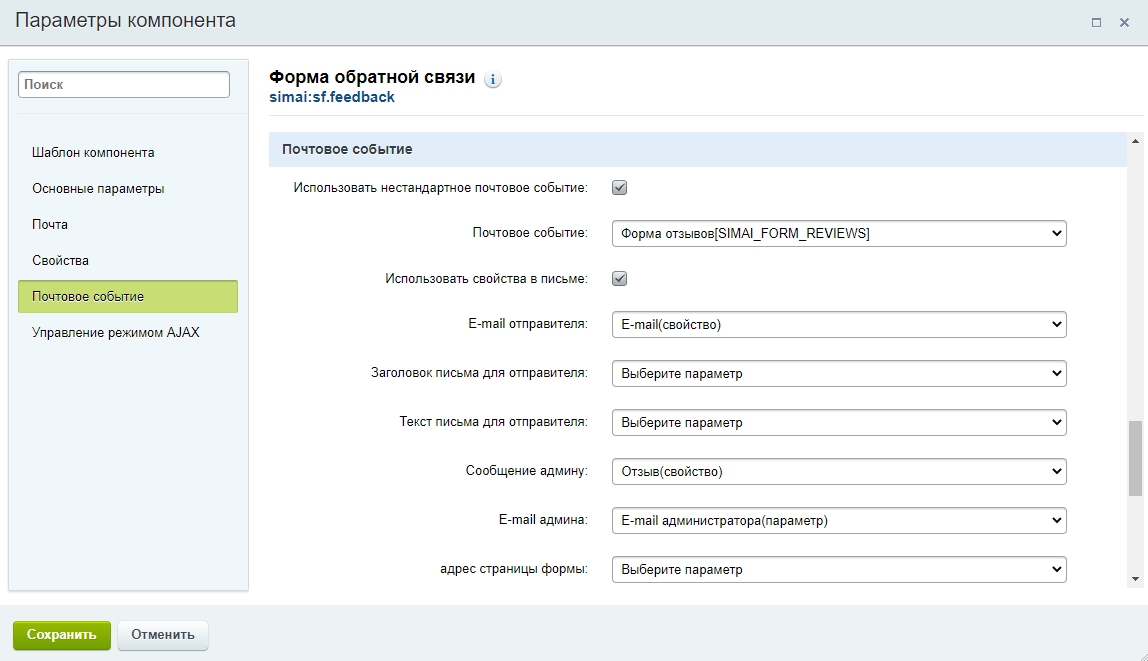Viewport: 1148px width, 661px height.
Task: Select Основные параметры in the sidebar
Action: [98, 189]
